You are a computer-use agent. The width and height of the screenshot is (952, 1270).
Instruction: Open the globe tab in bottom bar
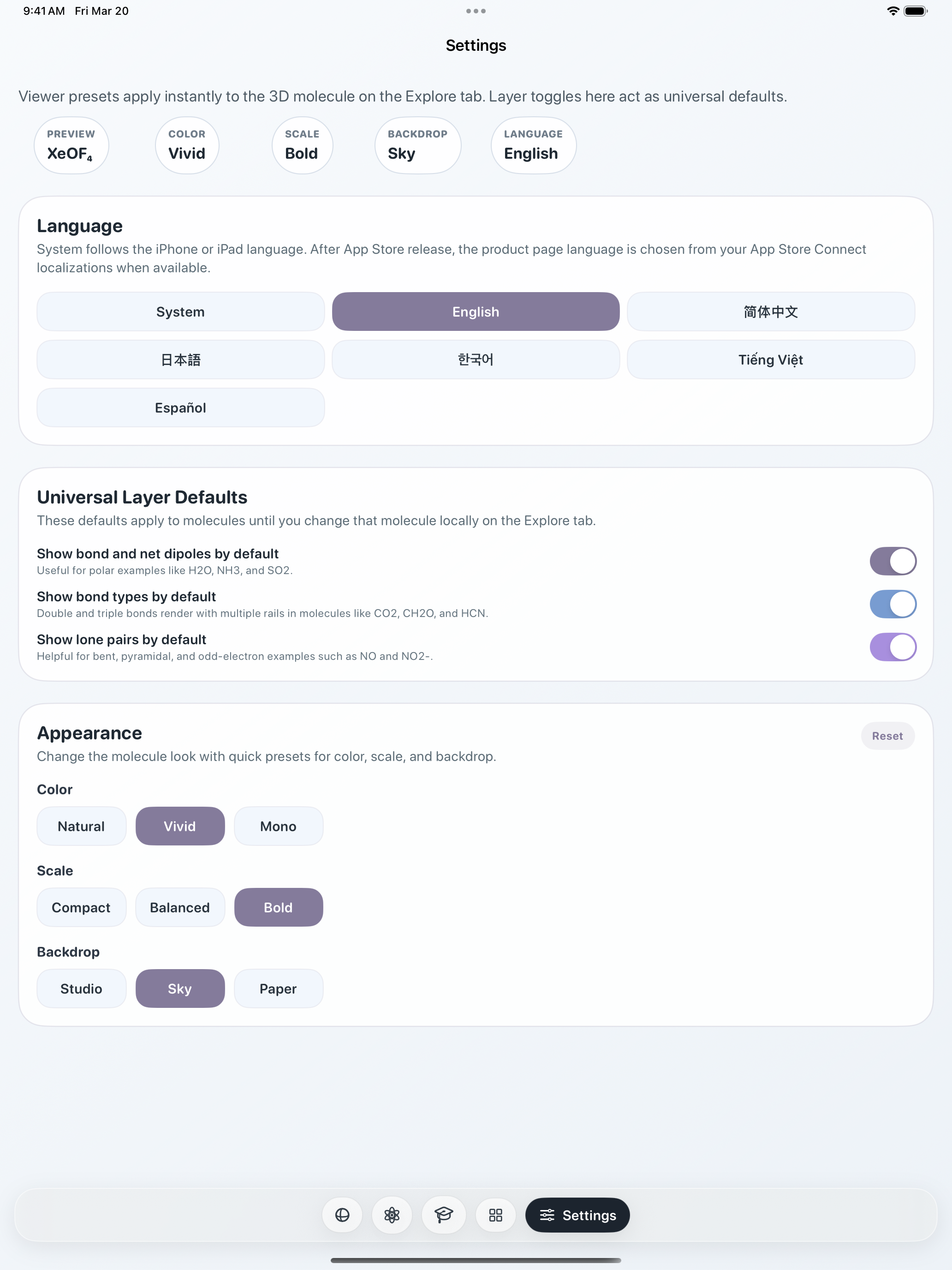[x=342, y=1215]
